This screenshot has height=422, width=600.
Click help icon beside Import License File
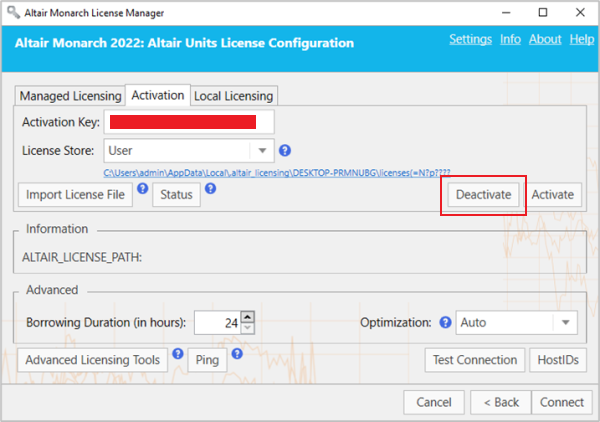coord(142,187)
